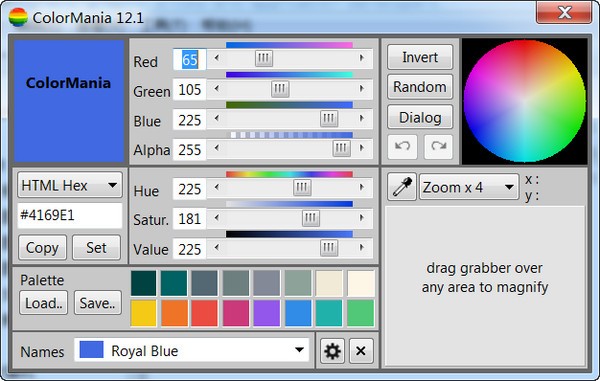Click the large blue color preview
This screenshot has width=600, height=381.
click(x=69, y=101)
